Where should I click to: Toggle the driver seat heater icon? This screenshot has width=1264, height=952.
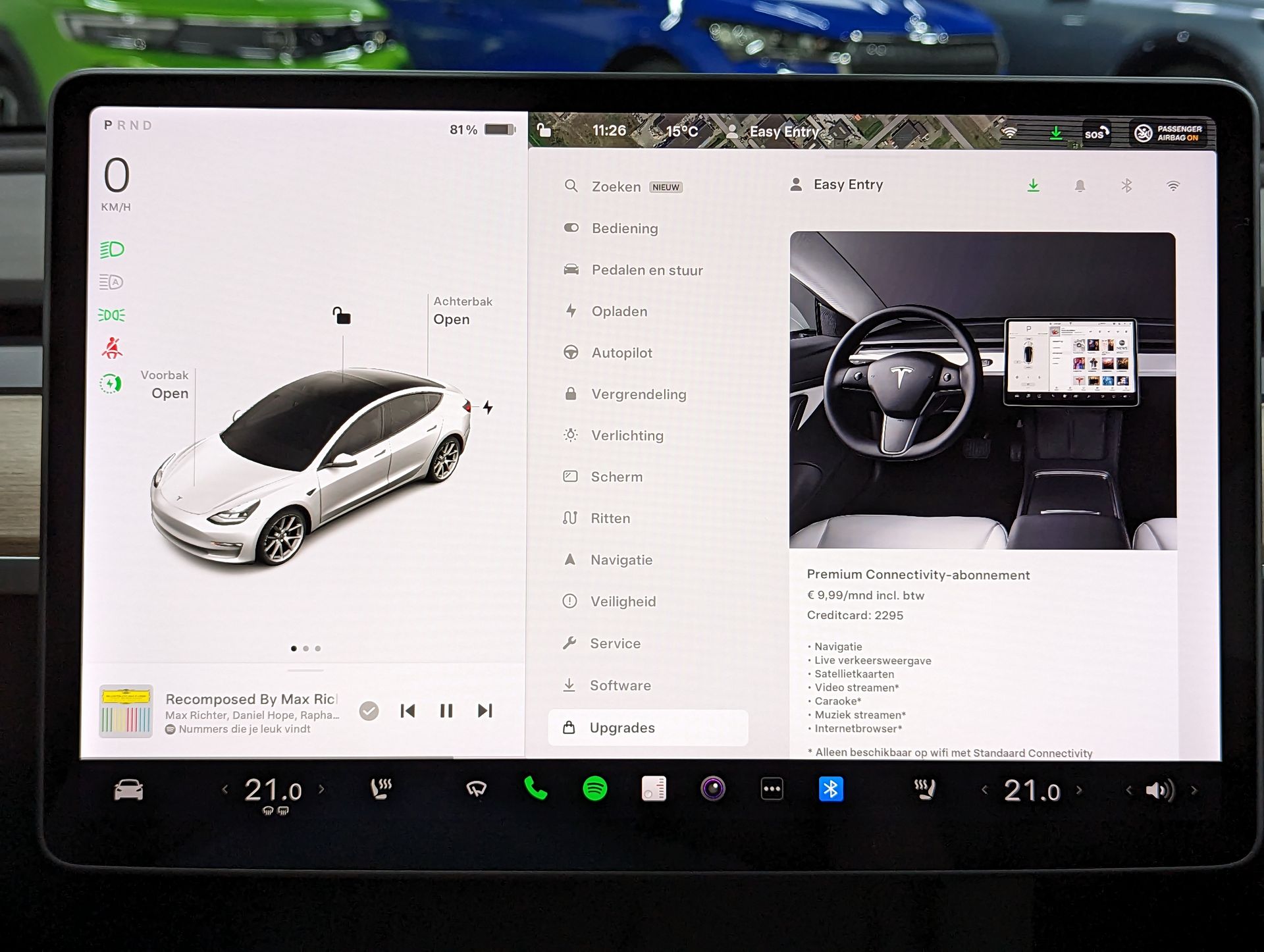pyautogui.click(x=381, y=789)
